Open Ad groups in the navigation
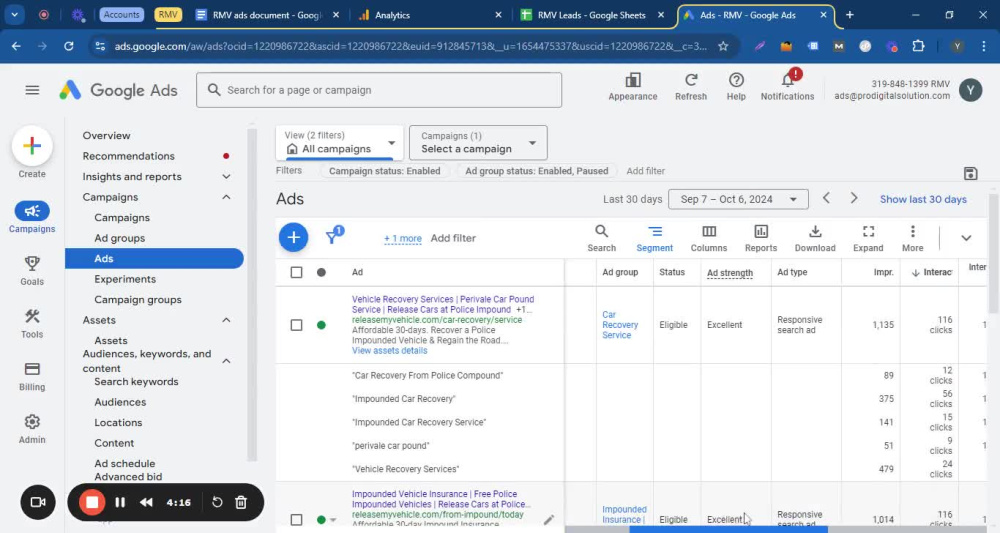The height and width of the screenshot is (533, 1000). [119, 238]
